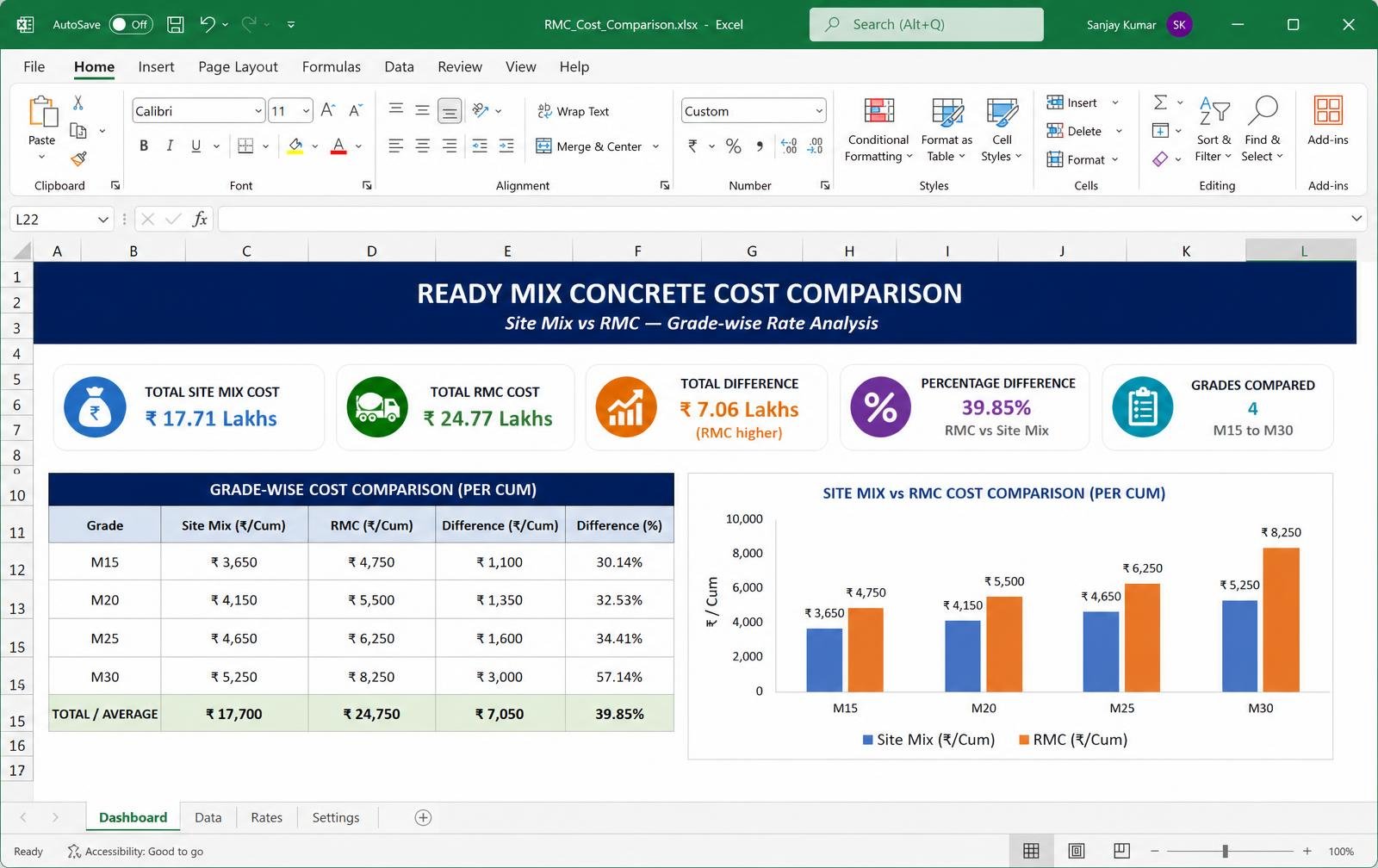Open Conditional Formatting icon
Viewport: 1378px width, 868px height.
(x=878, y=111)
